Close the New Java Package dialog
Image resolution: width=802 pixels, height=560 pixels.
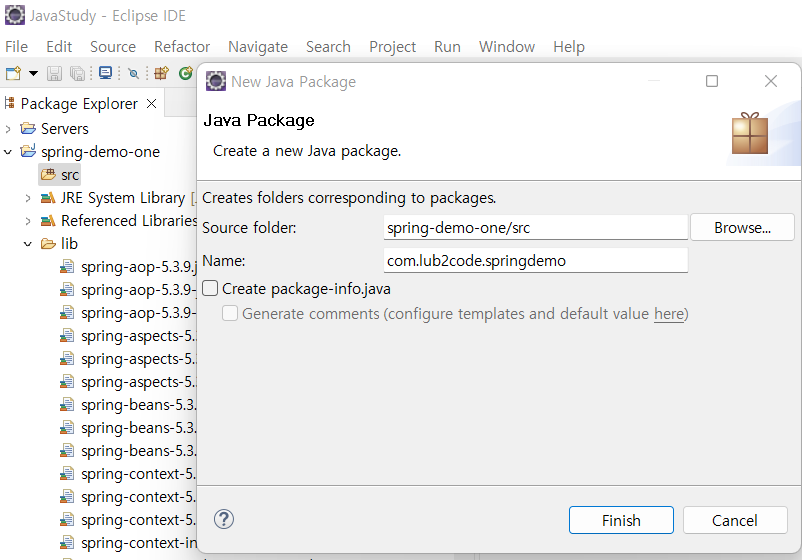tap(771, 81)
